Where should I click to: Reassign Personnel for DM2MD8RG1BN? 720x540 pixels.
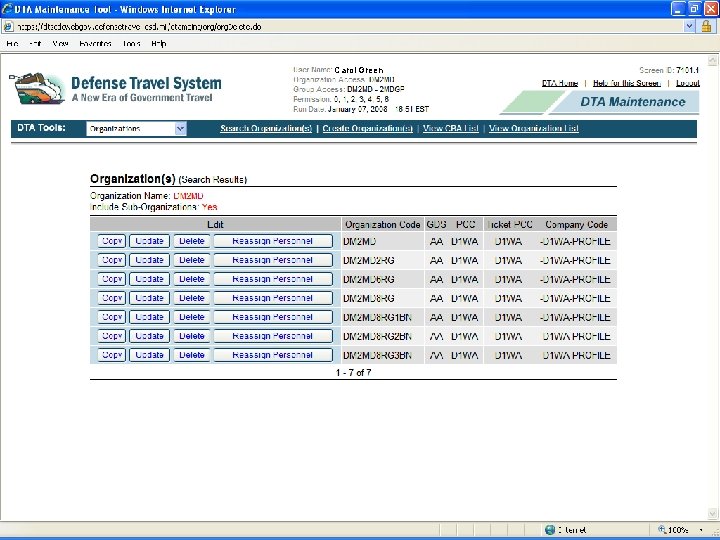273,317
